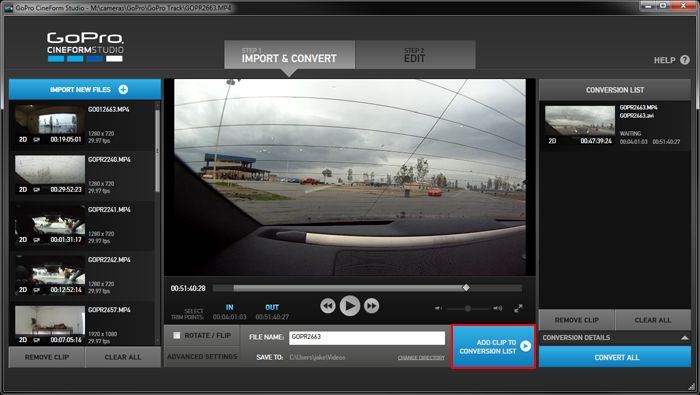Image resolution: width=700 pixels, height=395 pixels.
Task: Click the fast-forward playback icon
Action: [x=371, y=306]
